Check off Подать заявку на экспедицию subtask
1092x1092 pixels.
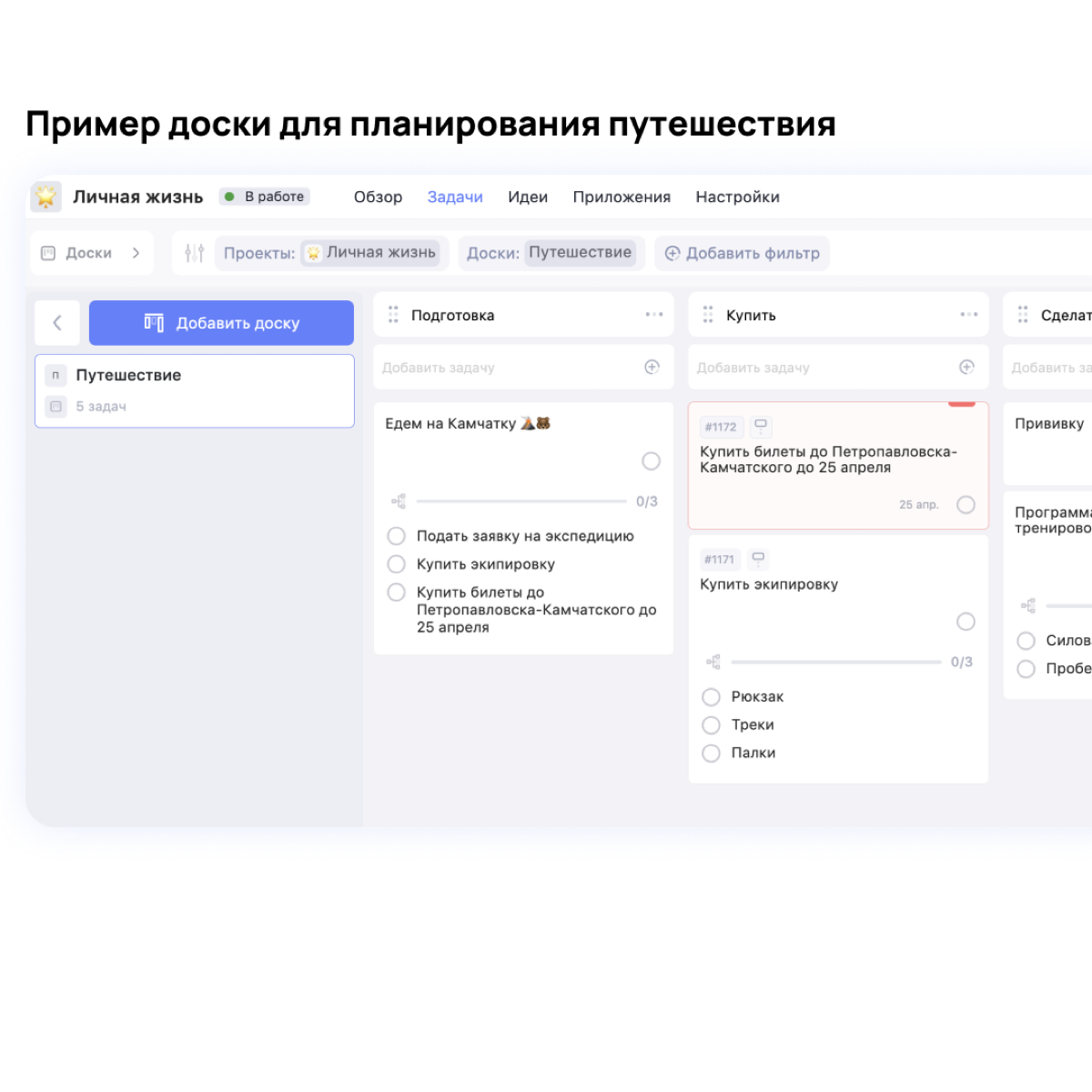coord(397,536)
